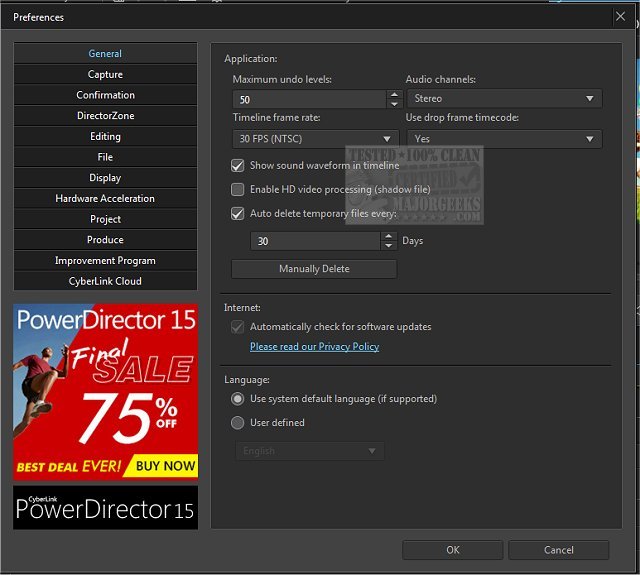Open the Editing preferences category

(x=105, y=136)
